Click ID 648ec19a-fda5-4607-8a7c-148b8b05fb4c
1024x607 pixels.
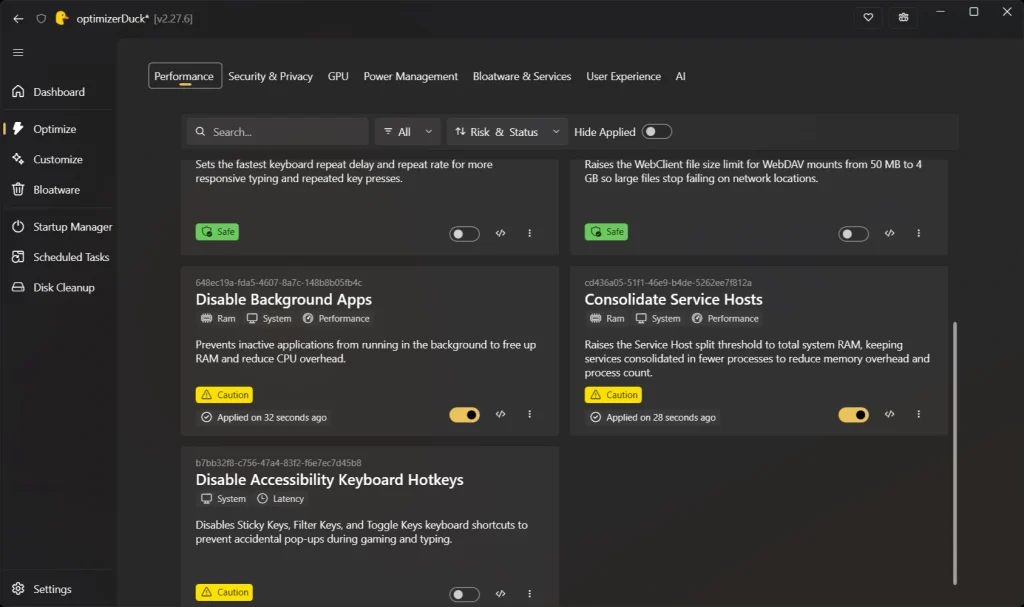(x=279, y=283)
